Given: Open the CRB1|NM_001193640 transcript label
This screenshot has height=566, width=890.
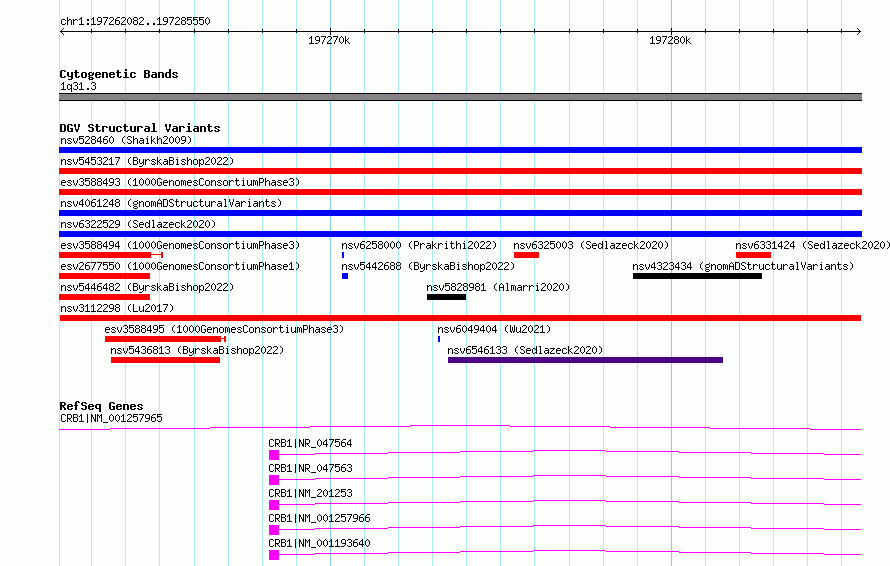Looking at the screenshot, I should (320, 543).
